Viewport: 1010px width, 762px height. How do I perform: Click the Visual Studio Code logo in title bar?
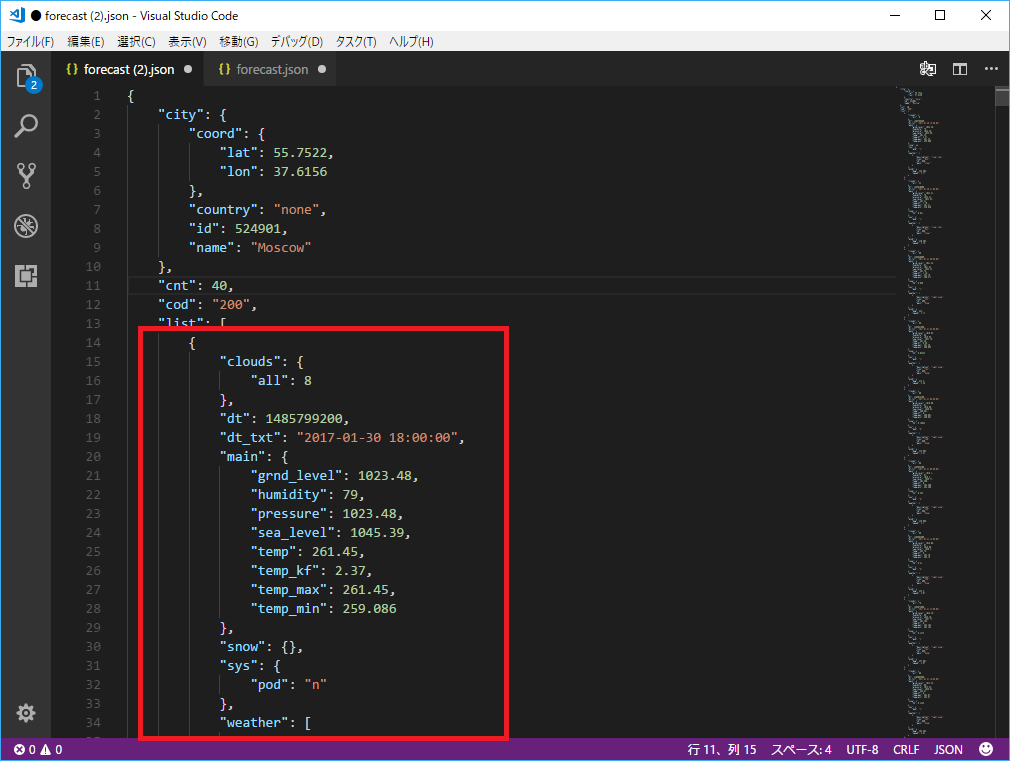click(17, 15)
